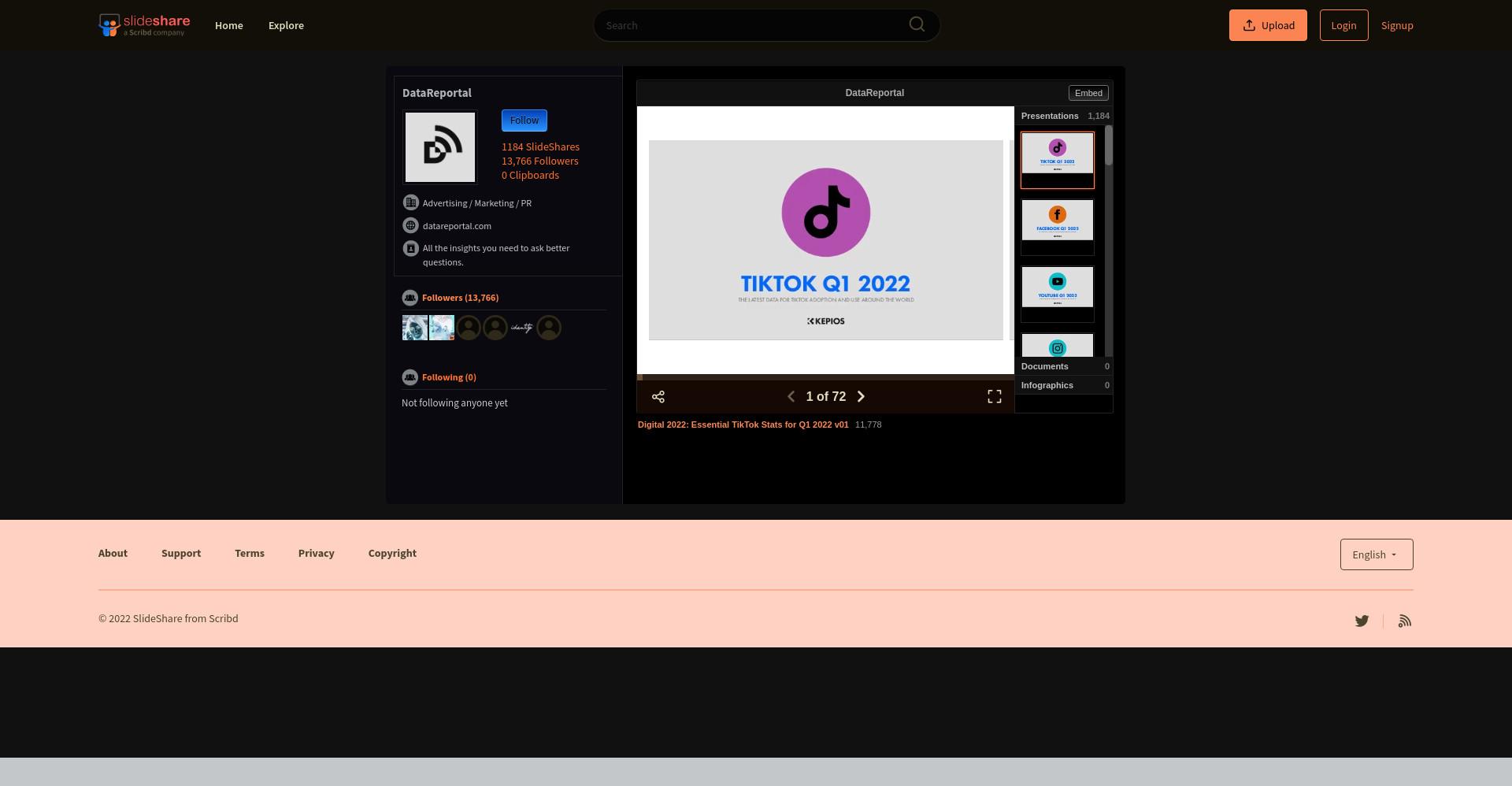The width and height of the screenshot is (1512, 786).
Task: Click the Login button
Action: 1343,25
